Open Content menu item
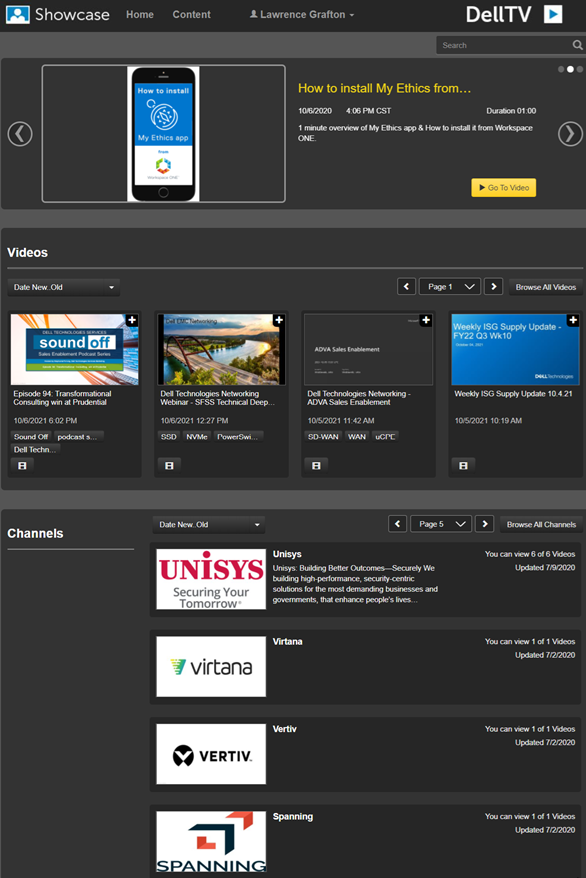Screen dimensions: 586x878 click(191, 15)
